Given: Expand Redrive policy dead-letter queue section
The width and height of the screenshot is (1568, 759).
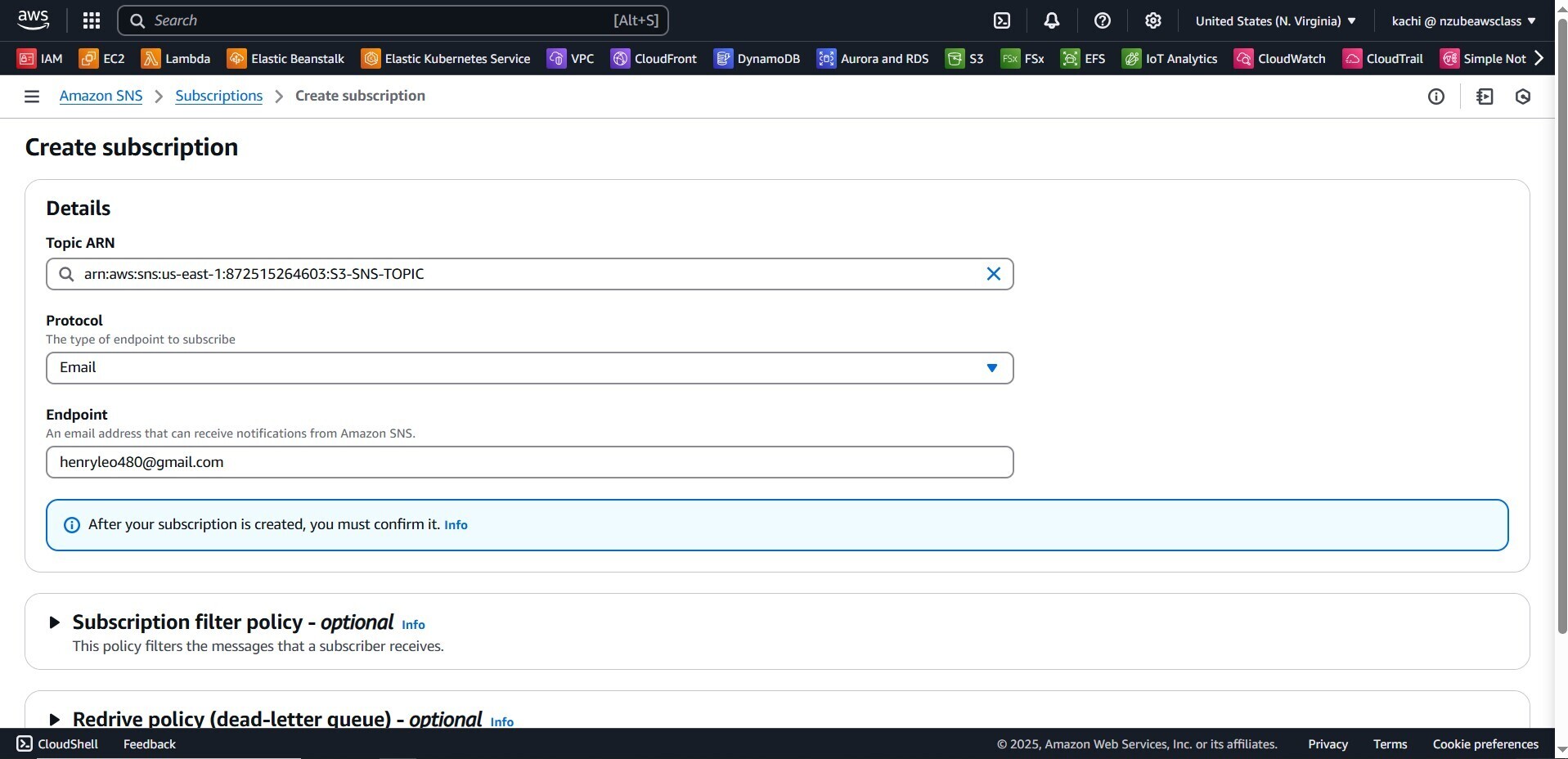Looking at the screenshot, I should [x=54, y=720].
